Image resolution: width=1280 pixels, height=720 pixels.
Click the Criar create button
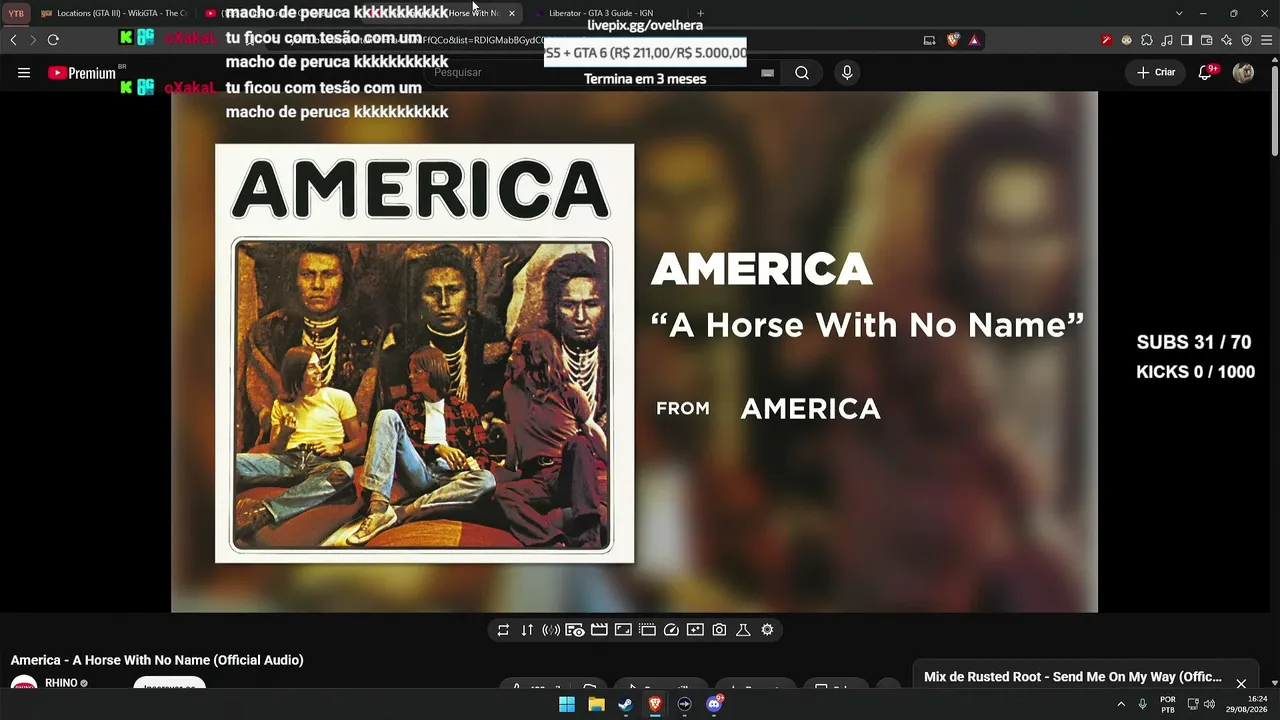[x=1155, y=73]
